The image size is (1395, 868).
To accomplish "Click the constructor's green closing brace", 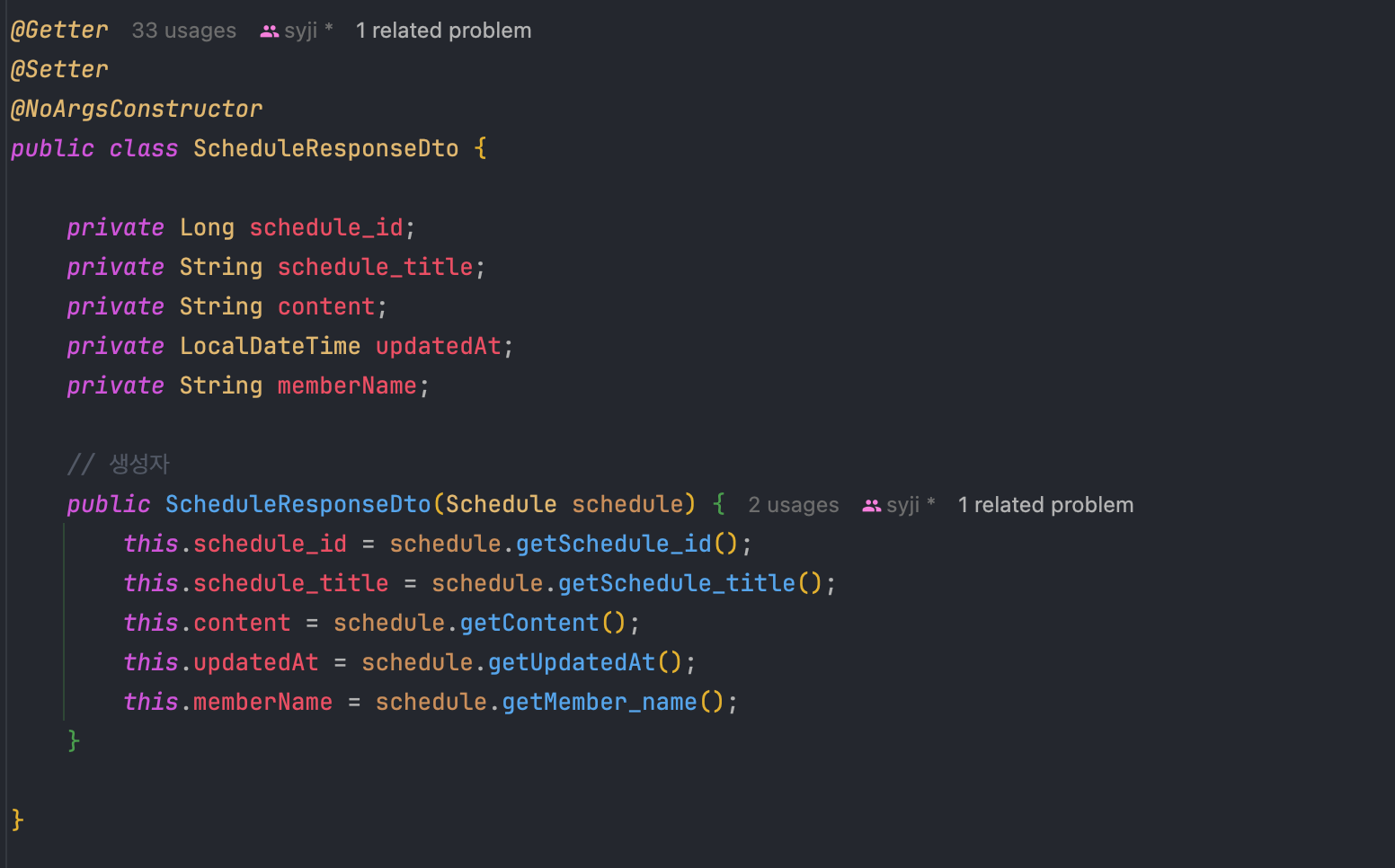I will coord(74,741).
